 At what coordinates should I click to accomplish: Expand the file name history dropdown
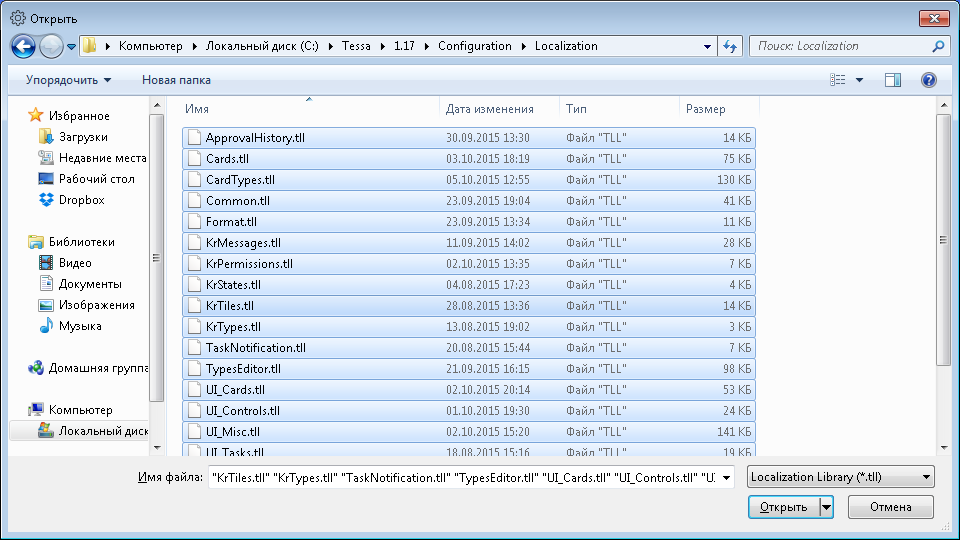(x=726, y=477)
